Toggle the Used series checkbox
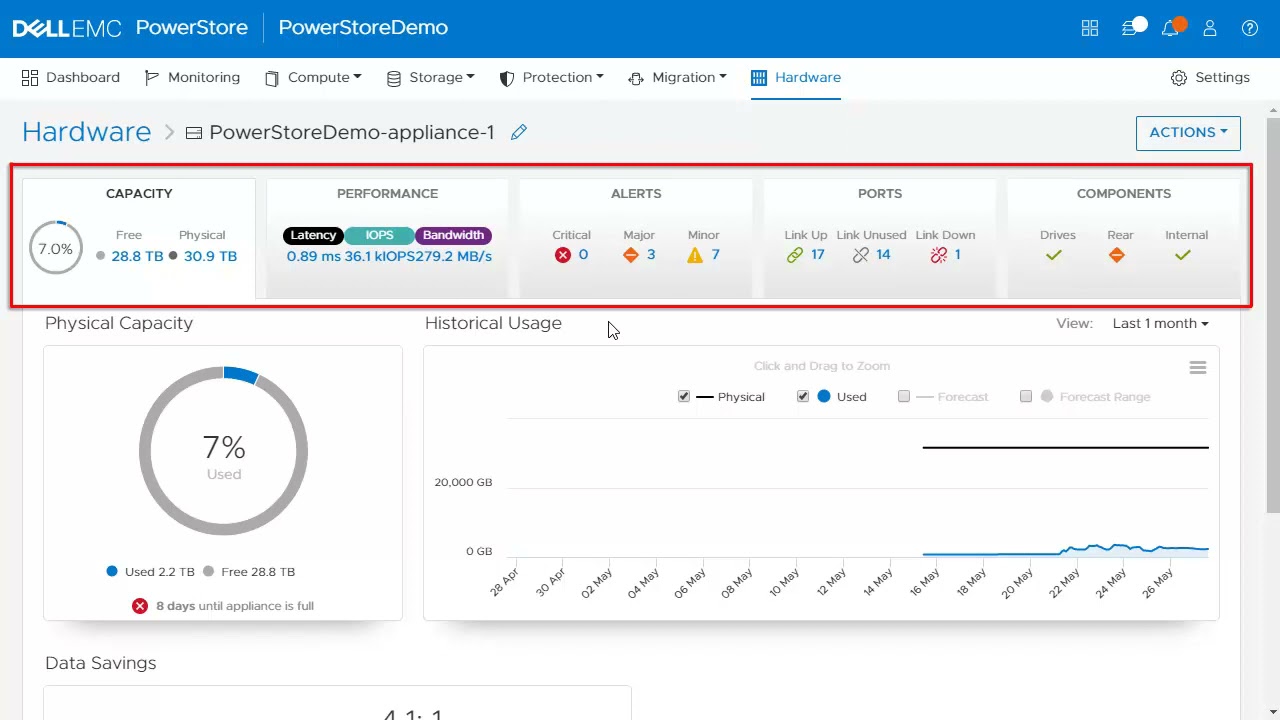1280x720 pixels. tap(803, 397)
